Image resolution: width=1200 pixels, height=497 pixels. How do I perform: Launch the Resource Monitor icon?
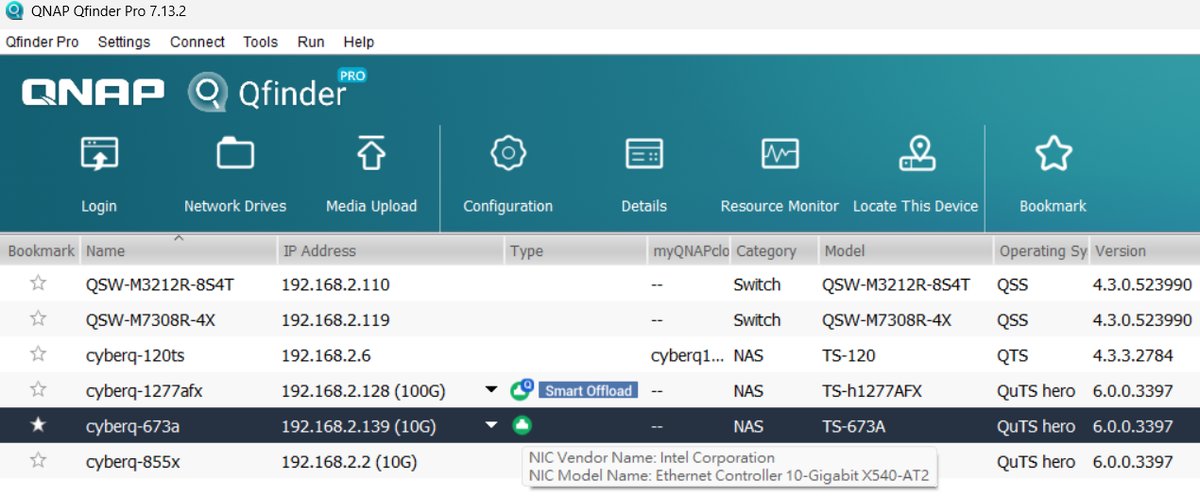[780, 154]
